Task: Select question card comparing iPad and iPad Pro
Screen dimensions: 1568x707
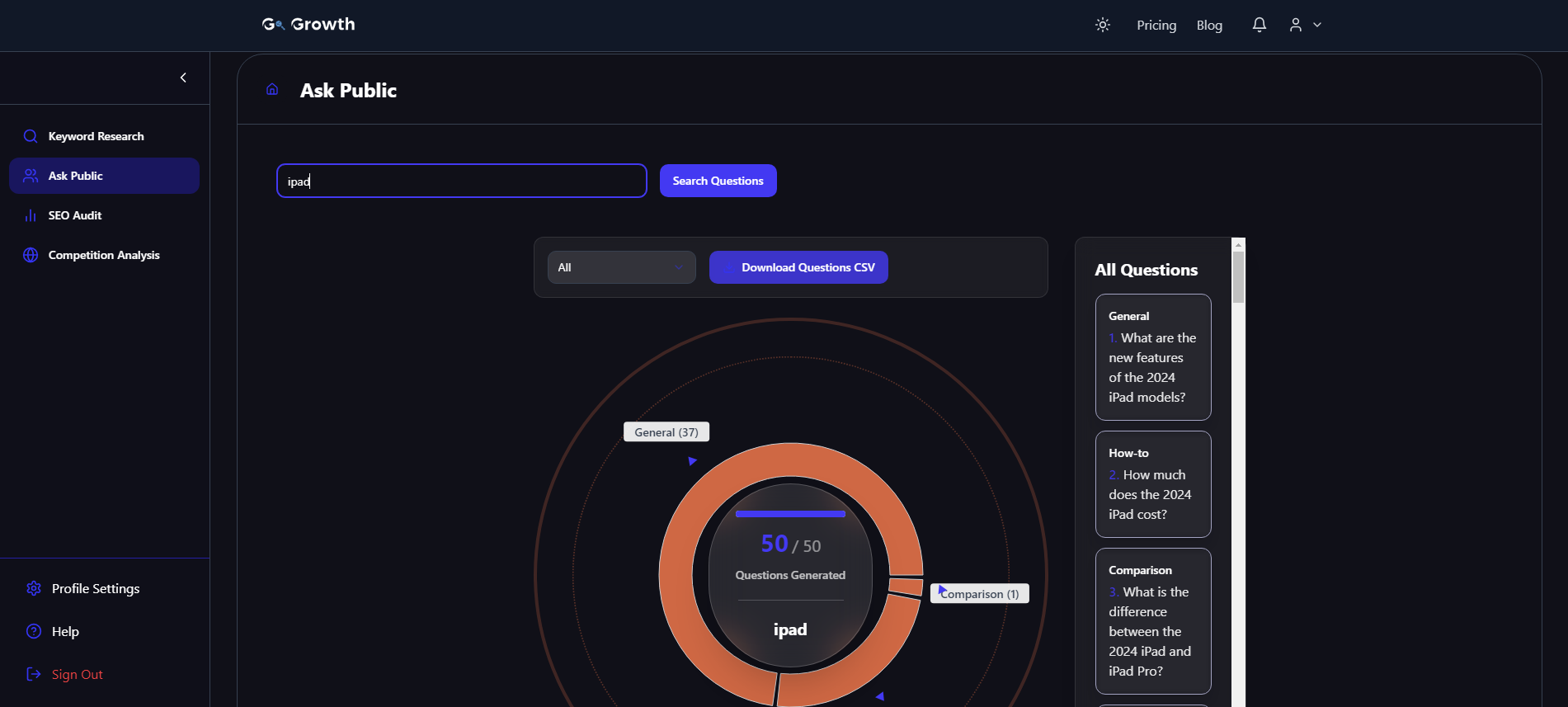Action: [x=1153, y=621]
